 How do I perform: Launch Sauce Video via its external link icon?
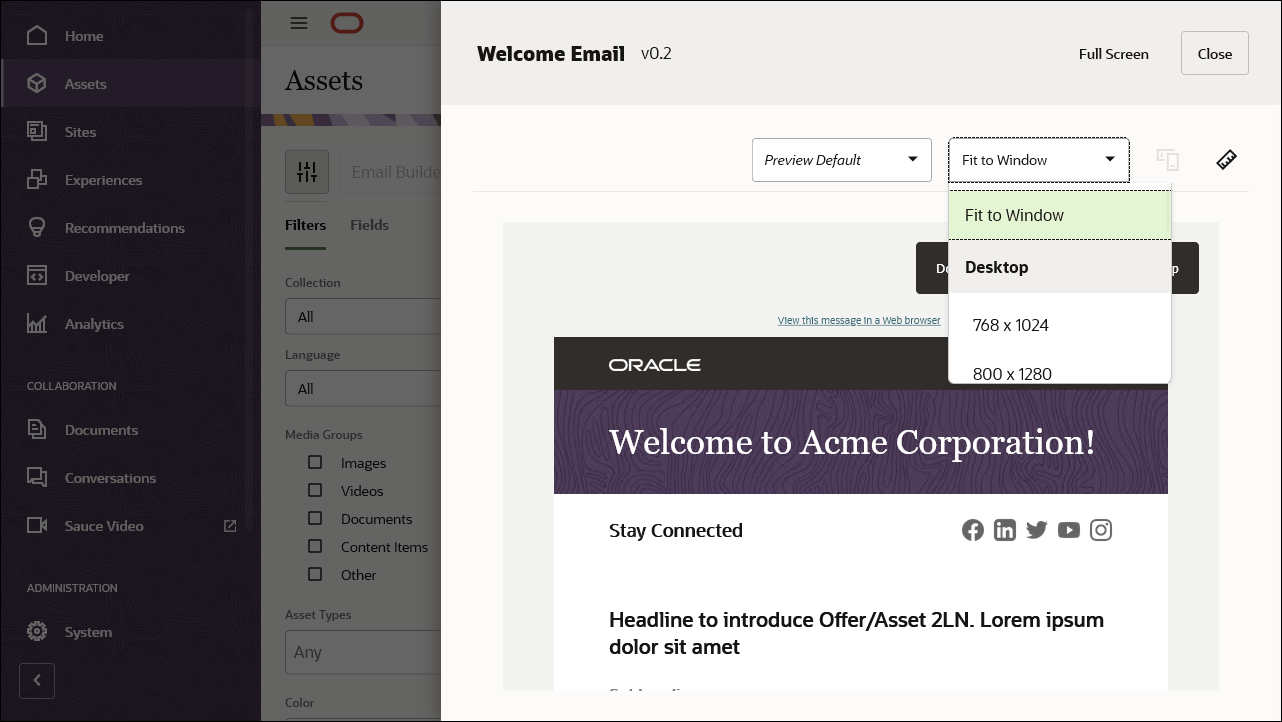point(230,525)
